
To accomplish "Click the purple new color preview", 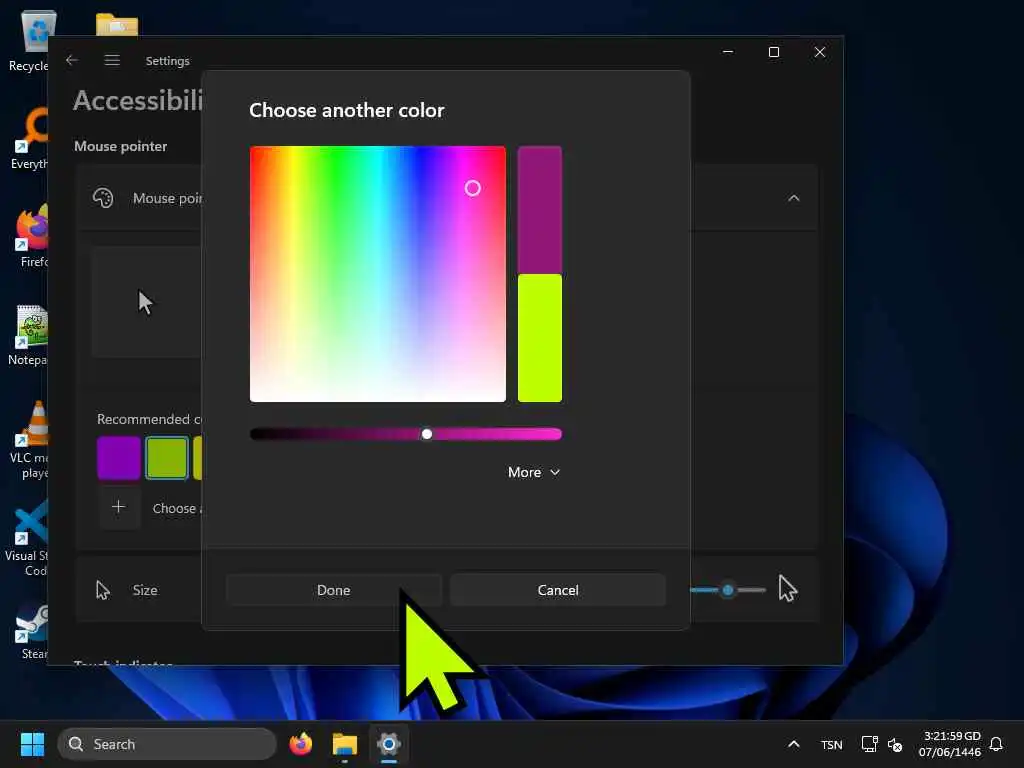I will click(x=539, y=210).
